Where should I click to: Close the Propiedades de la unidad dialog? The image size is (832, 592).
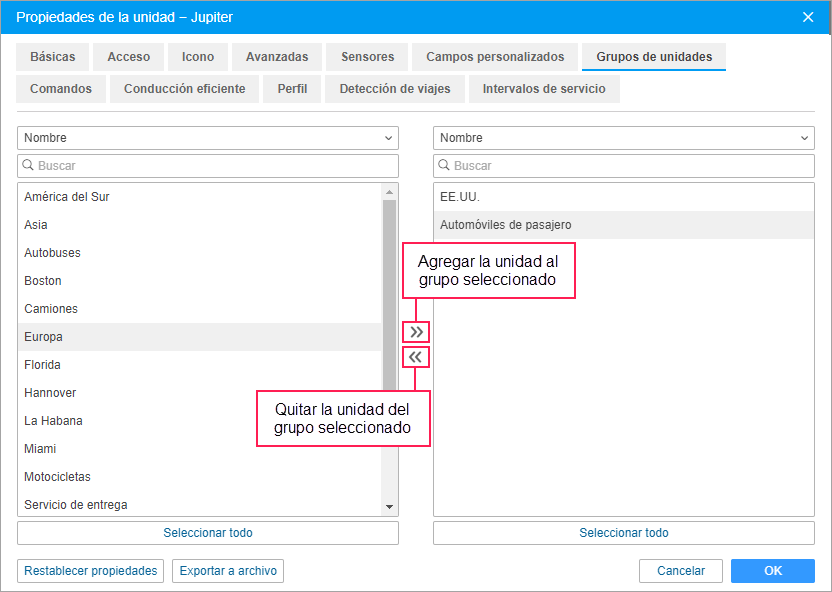(x=808, y=17)
